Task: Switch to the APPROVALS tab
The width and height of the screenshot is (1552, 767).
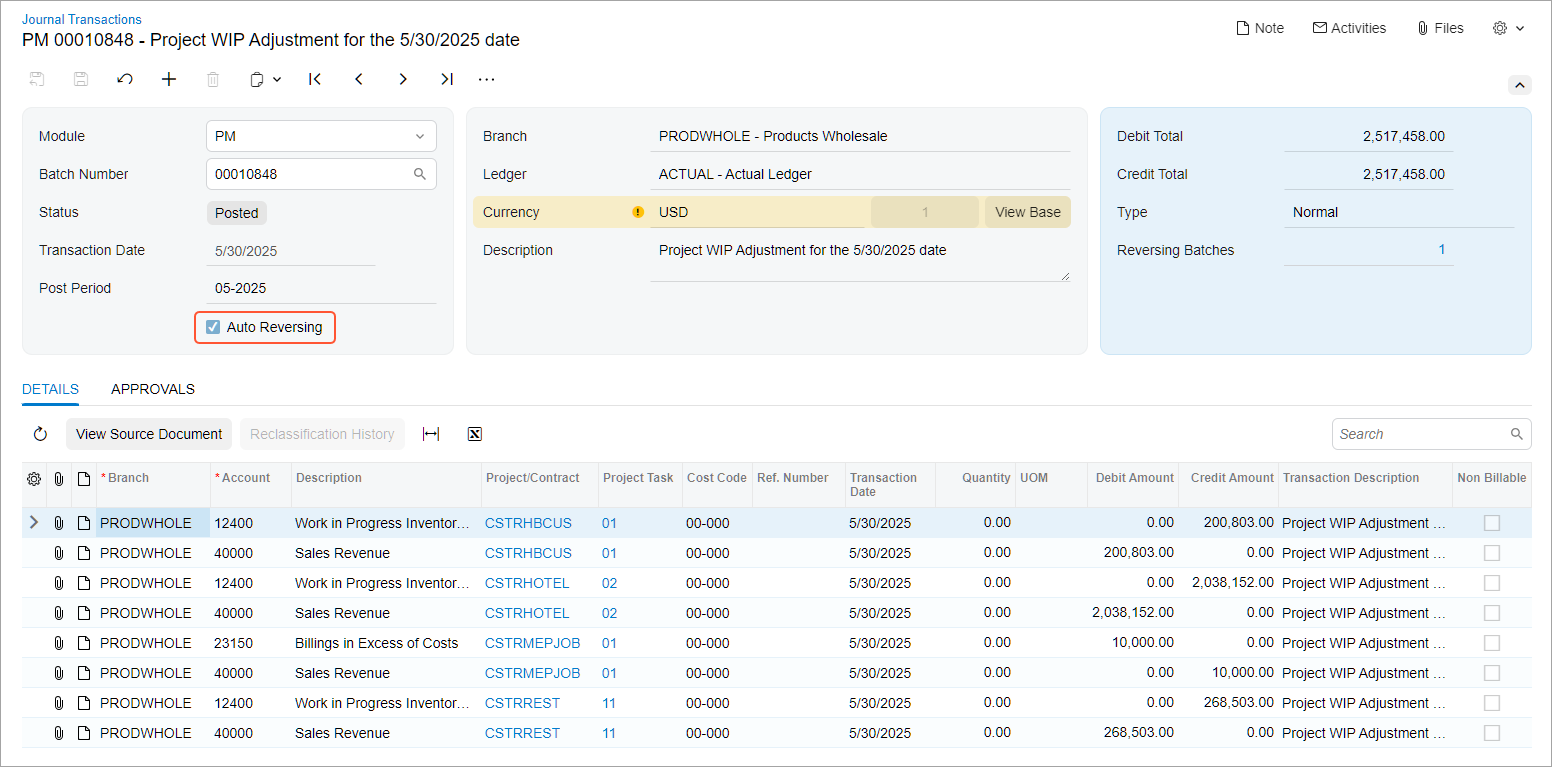Action: 153,389
